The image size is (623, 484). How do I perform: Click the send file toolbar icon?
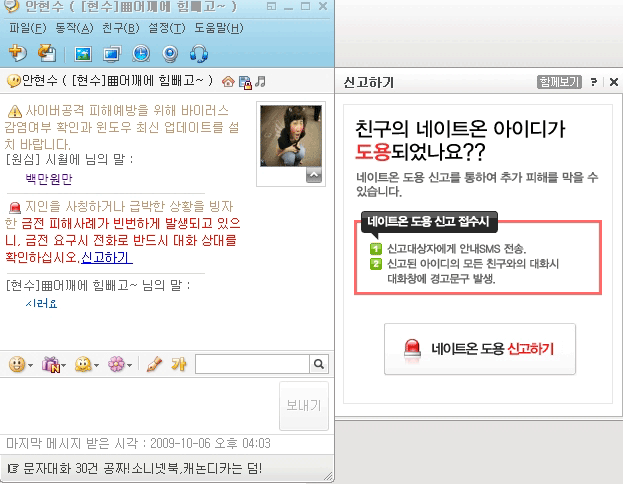(x=47, y=53)
